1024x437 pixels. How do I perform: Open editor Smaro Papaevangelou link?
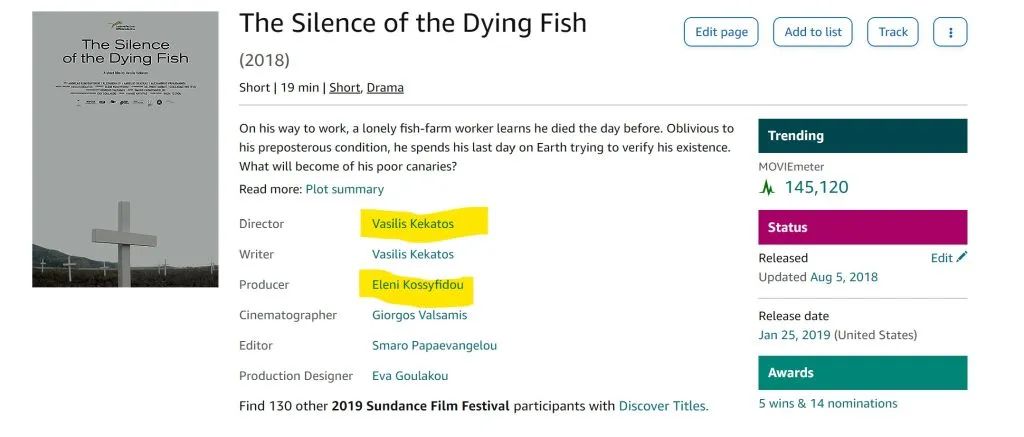434,346
